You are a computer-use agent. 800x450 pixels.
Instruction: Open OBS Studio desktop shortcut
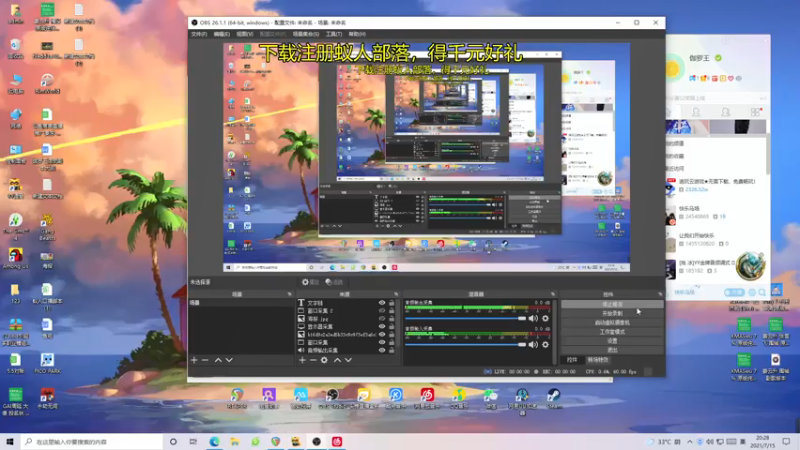333,398
